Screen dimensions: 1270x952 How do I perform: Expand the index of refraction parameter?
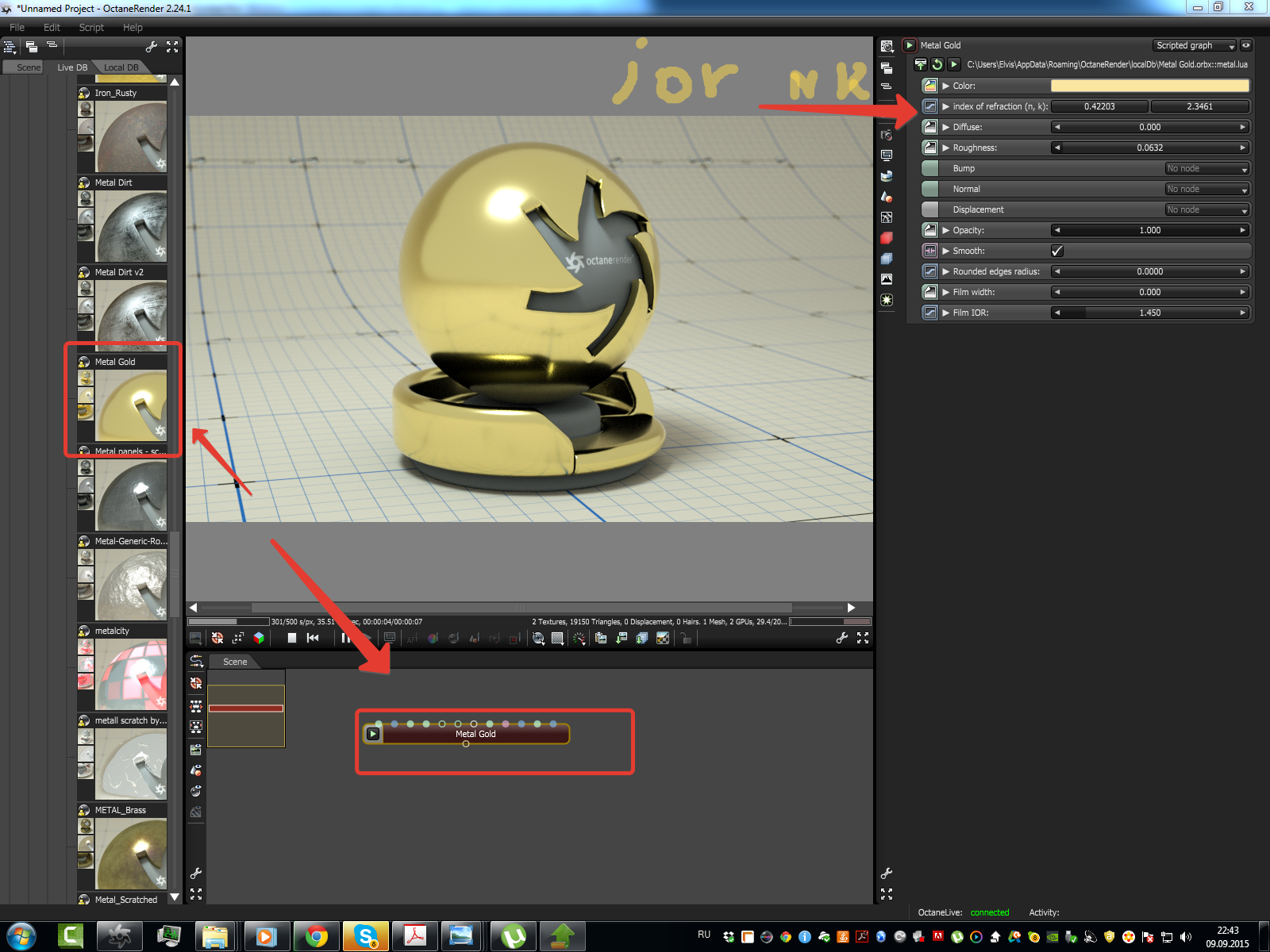945,106
